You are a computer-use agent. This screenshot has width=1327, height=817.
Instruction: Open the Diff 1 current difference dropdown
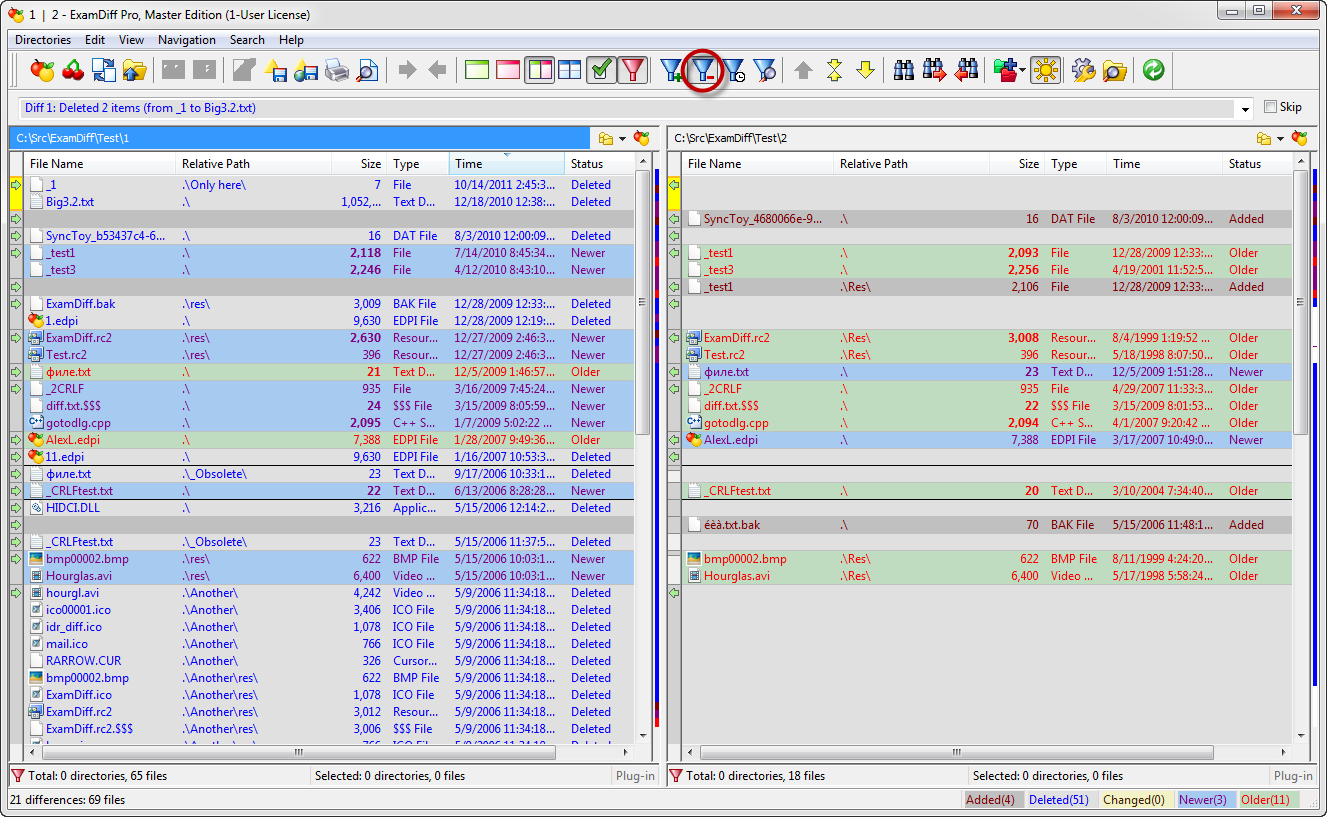click(x=1245, y=108)
